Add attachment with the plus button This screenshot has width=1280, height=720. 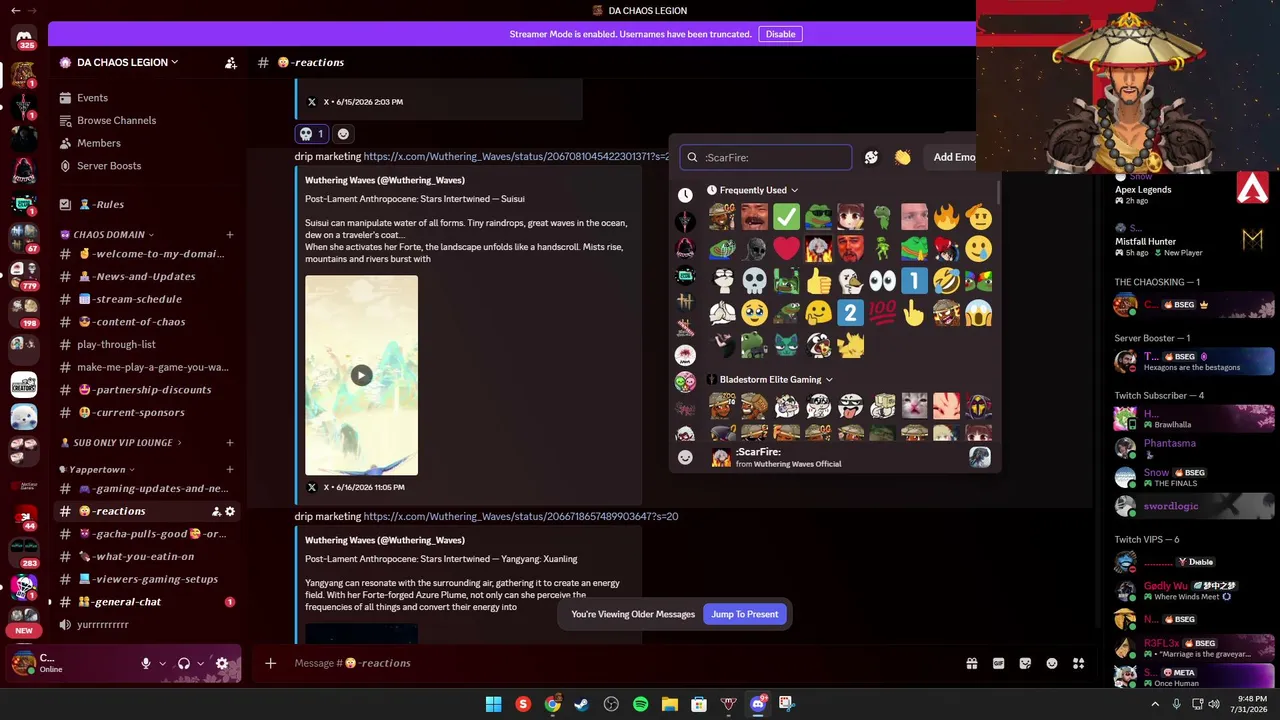point(270,663)
